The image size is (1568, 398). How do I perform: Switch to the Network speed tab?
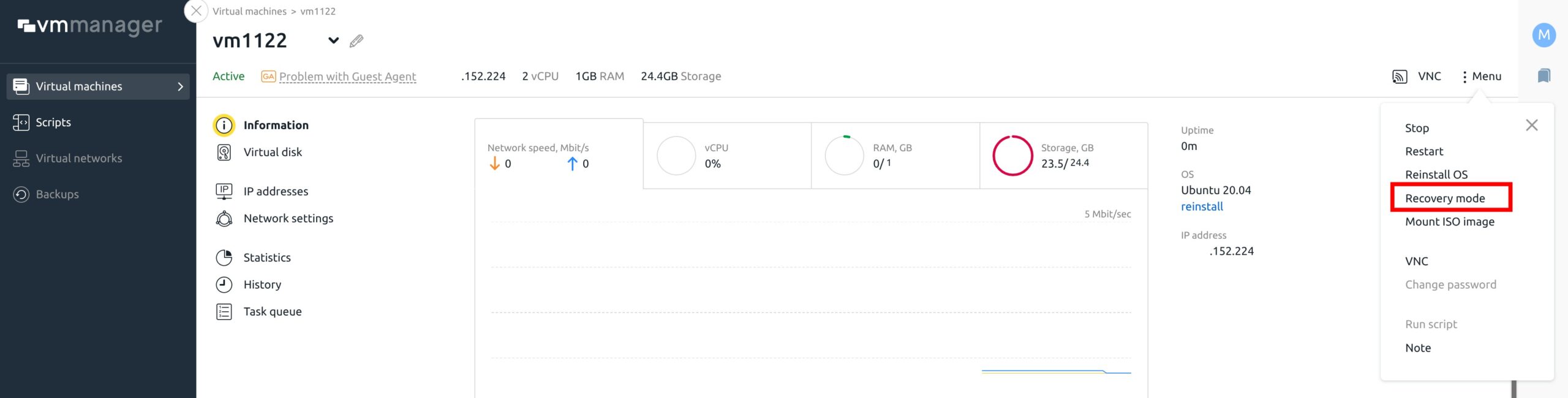[559, 154]
